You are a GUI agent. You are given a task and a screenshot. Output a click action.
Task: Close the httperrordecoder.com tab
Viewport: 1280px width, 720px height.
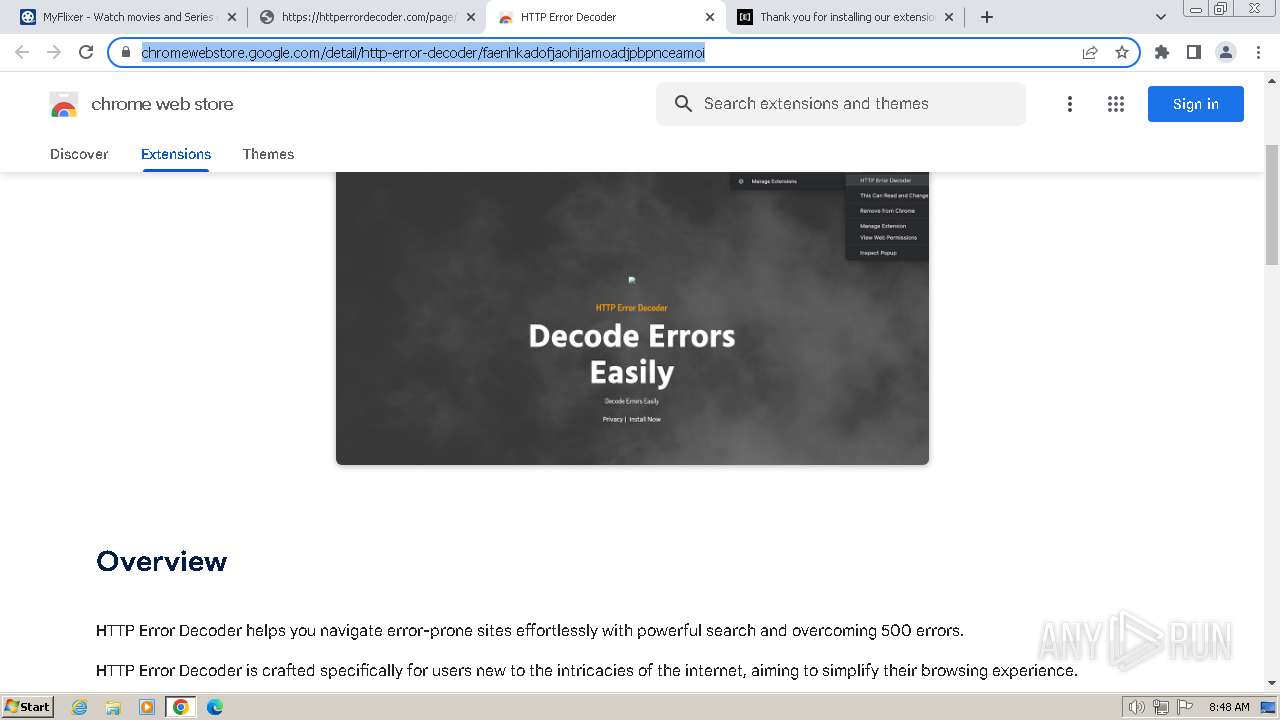click(471, 17)
